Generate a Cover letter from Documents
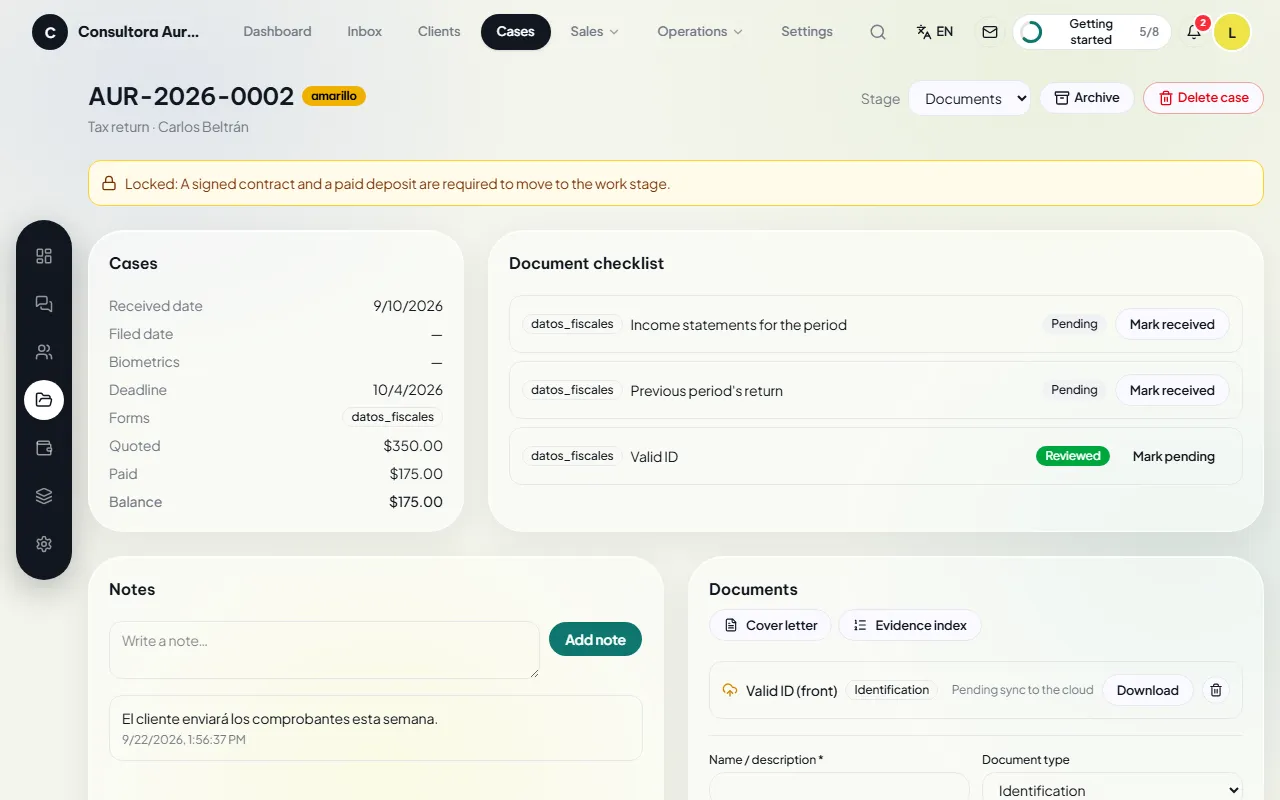Screen dimensions: 1280x800 click(770, 625)
